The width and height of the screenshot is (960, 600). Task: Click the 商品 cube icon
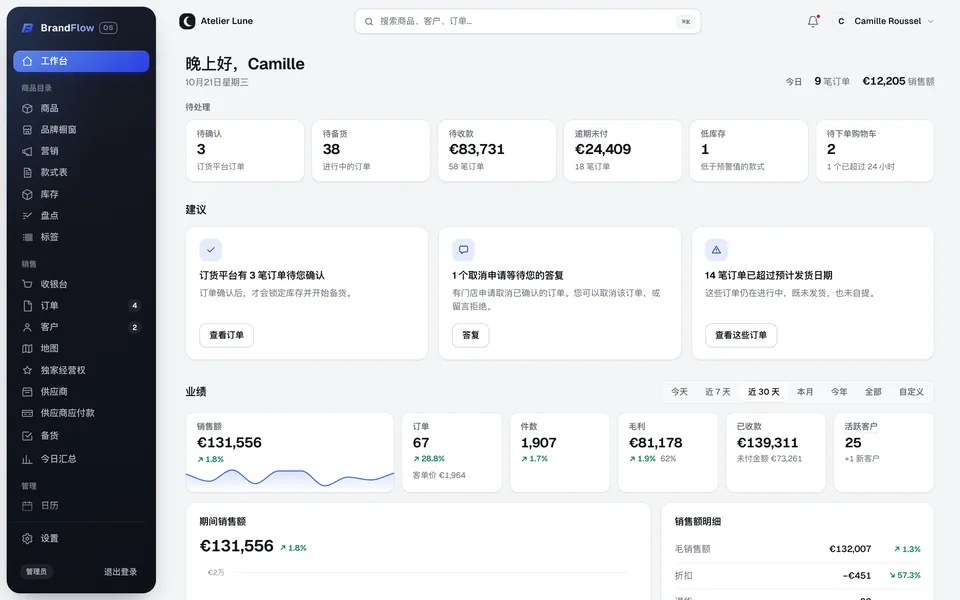(x=27, y=108)
